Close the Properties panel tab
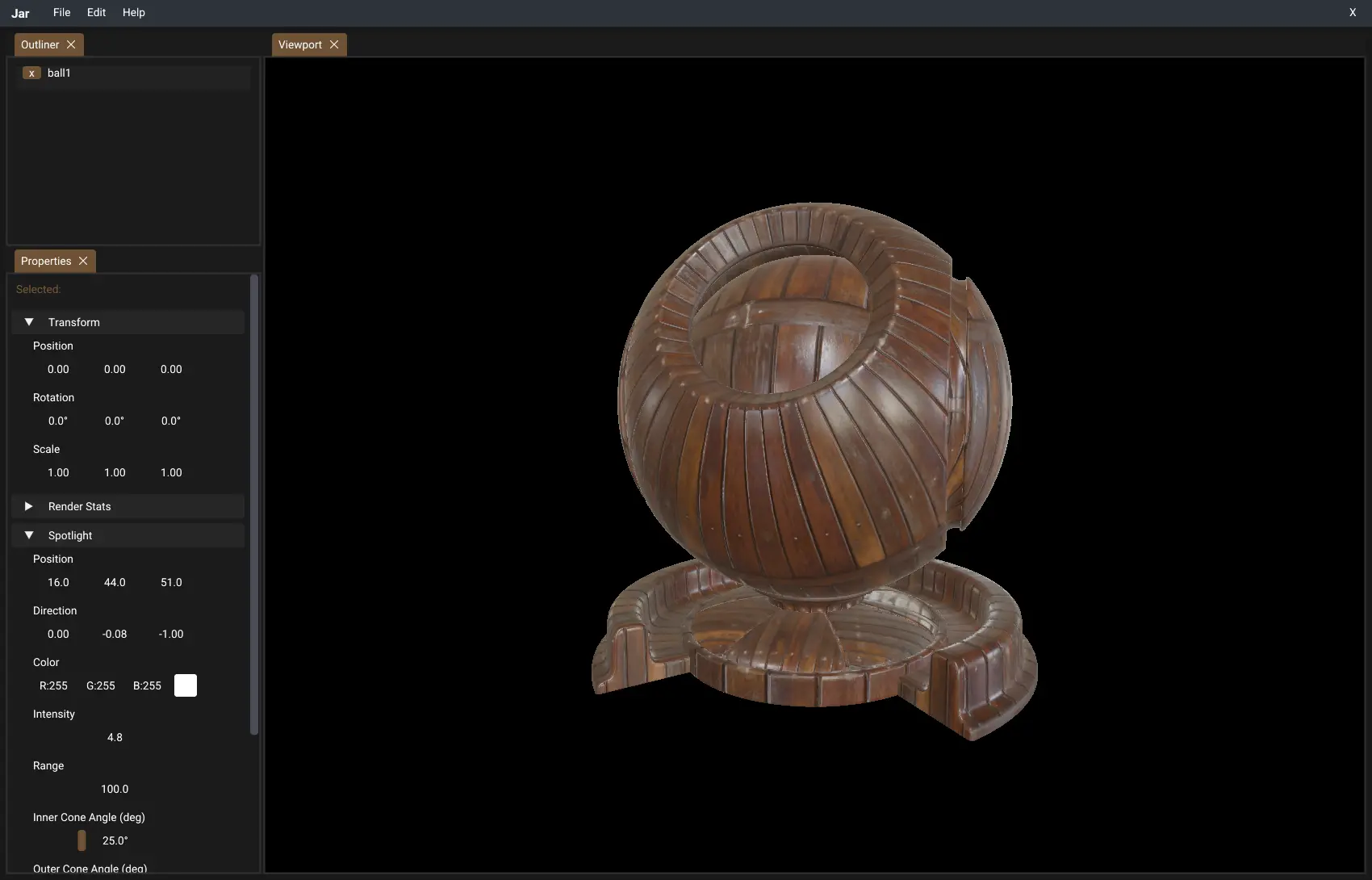This screenshot has width=1372, height=880. pyautogui.click(x=83, y=261)
